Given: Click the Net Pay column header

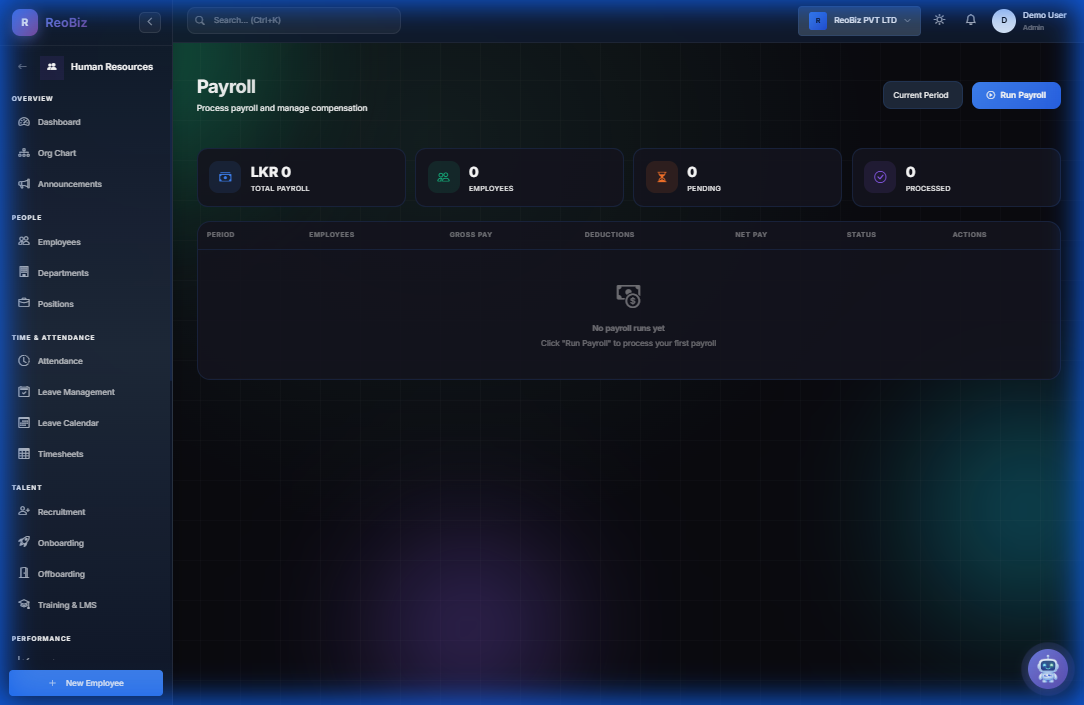Looking at the screenshot, I should [751, 235].
